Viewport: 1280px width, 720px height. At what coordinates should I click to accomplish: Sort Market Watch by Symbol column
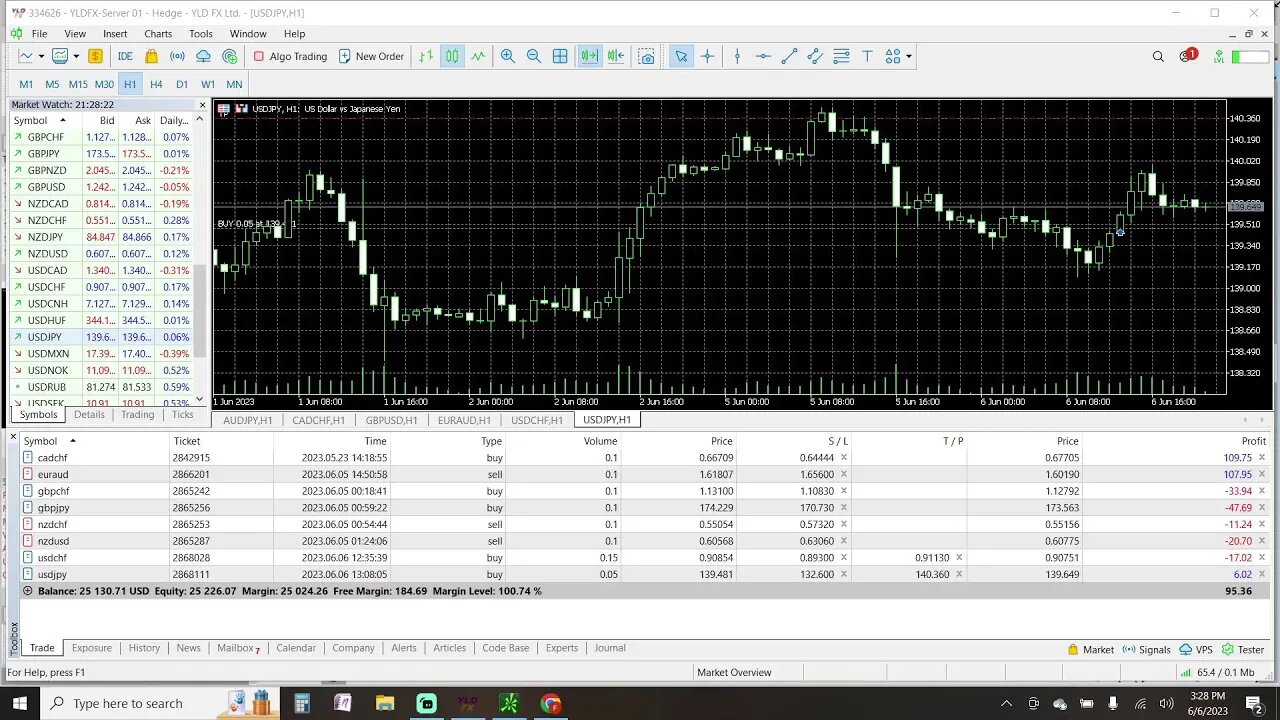tap(31, 120)
